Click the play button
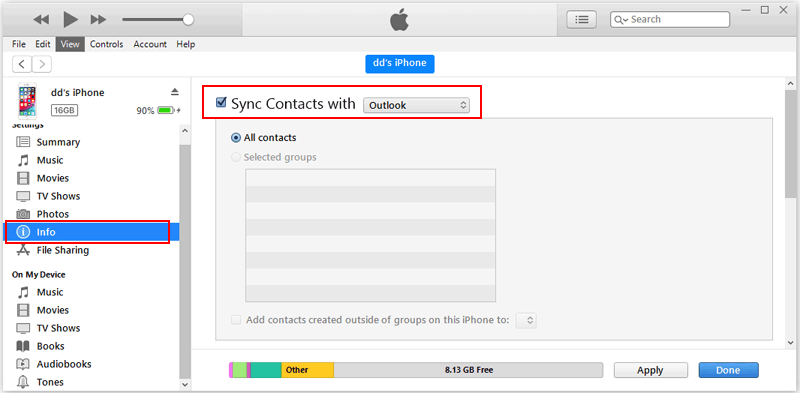Image resolution: width=800 pixels, height=393 pixels. pyautogui.click(x=70, y=19)
